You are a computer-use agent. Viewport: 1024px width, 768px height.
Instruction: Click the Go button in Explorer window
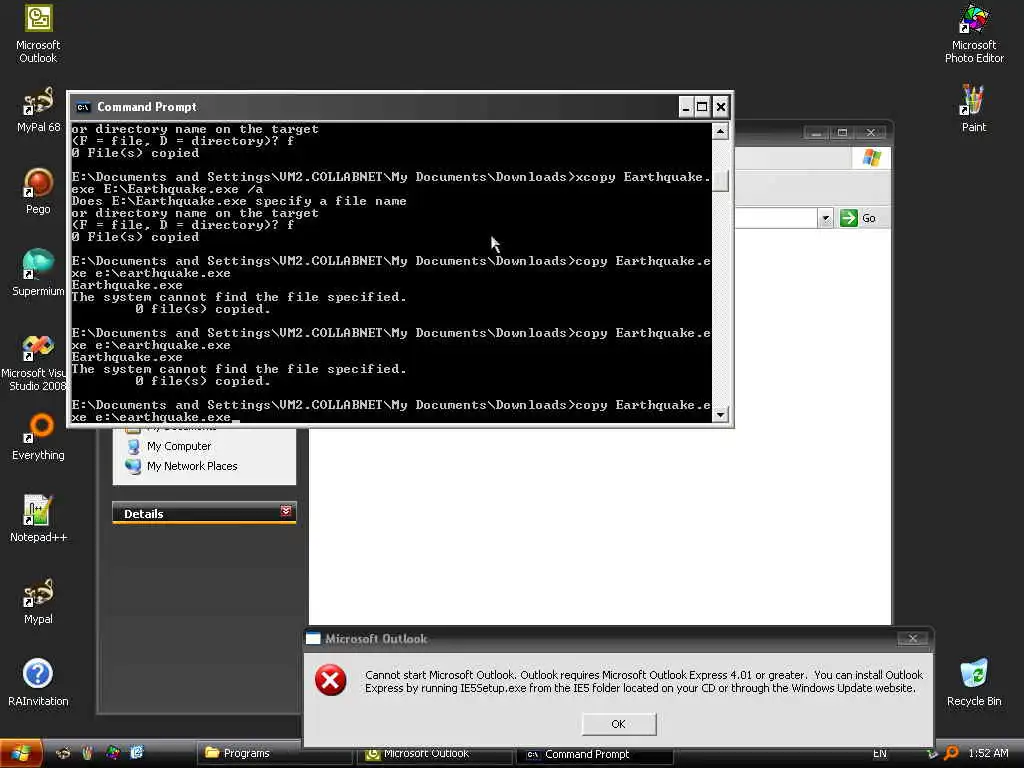tap(858, 218)
